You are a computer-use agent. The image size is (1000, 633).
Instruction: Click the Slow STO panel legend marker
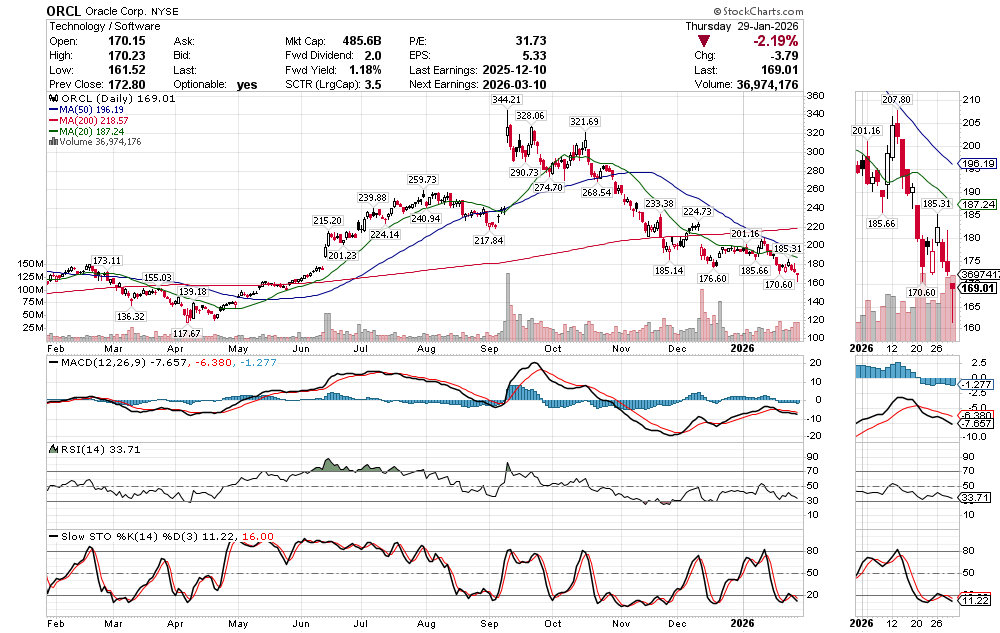pos(53,536)
